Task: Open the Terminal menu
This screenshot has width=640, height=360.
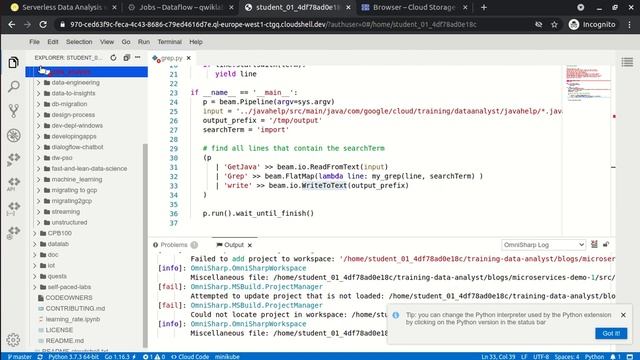Action: click(x=169, y=42)
